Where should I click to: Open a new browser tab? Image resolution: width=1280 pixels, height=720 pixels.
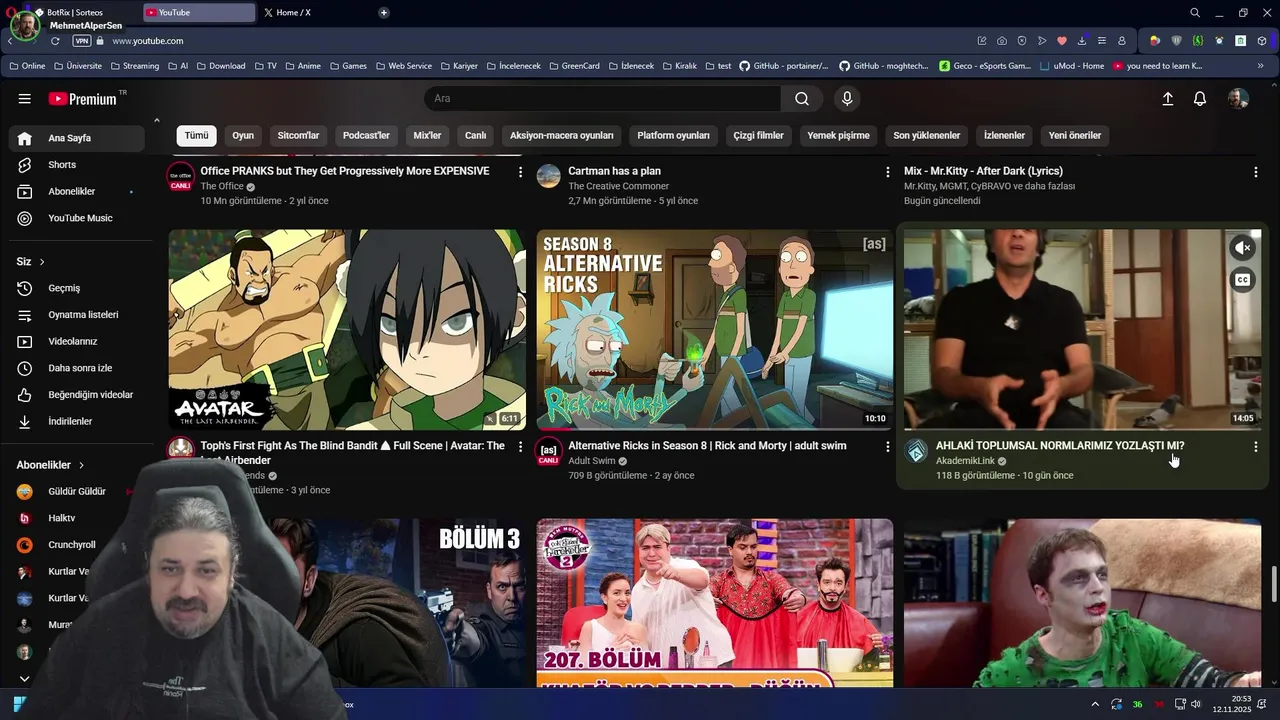(x=384, y=13)
